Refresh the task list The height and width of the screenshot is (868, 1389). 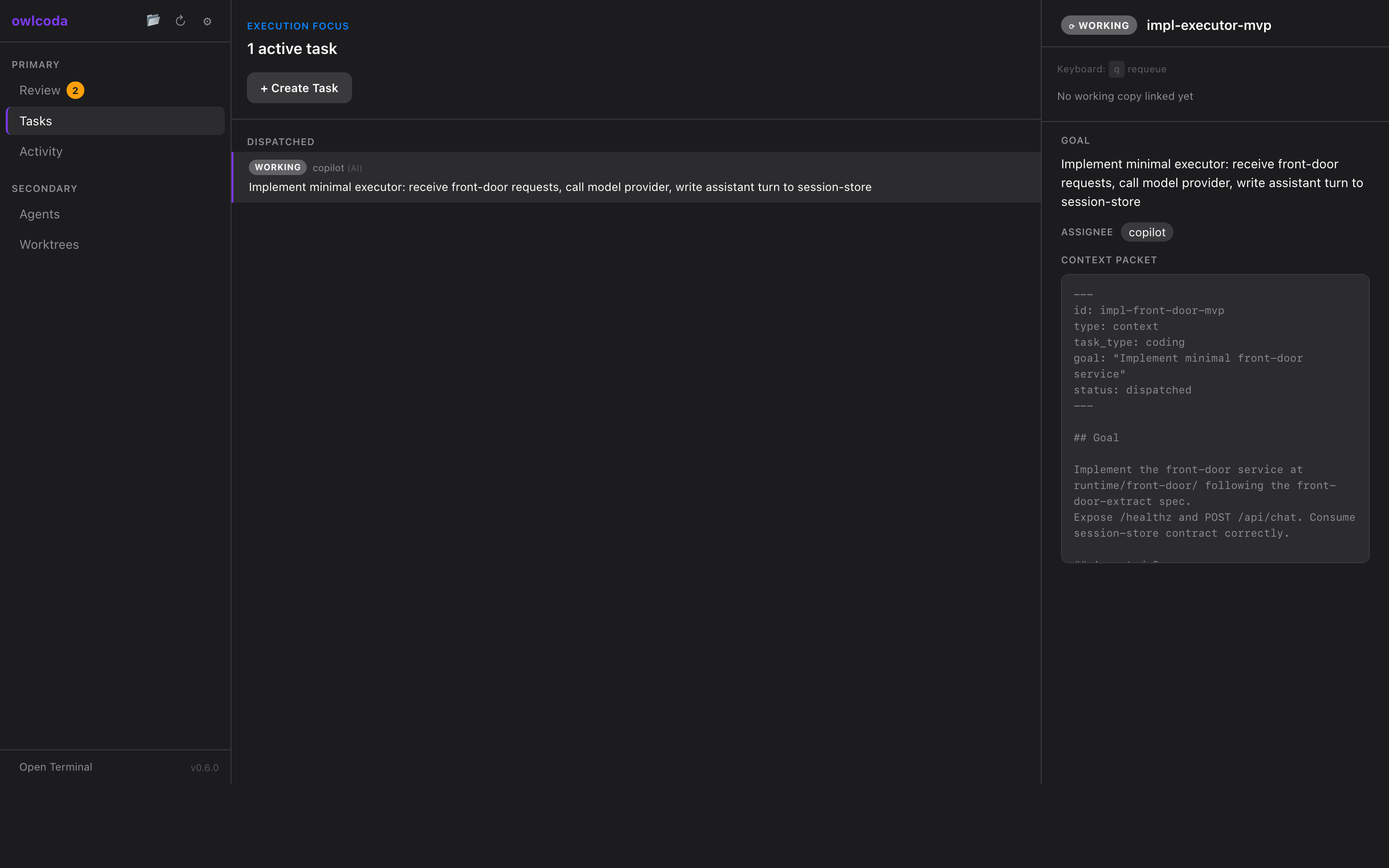[x=181, y=21]
